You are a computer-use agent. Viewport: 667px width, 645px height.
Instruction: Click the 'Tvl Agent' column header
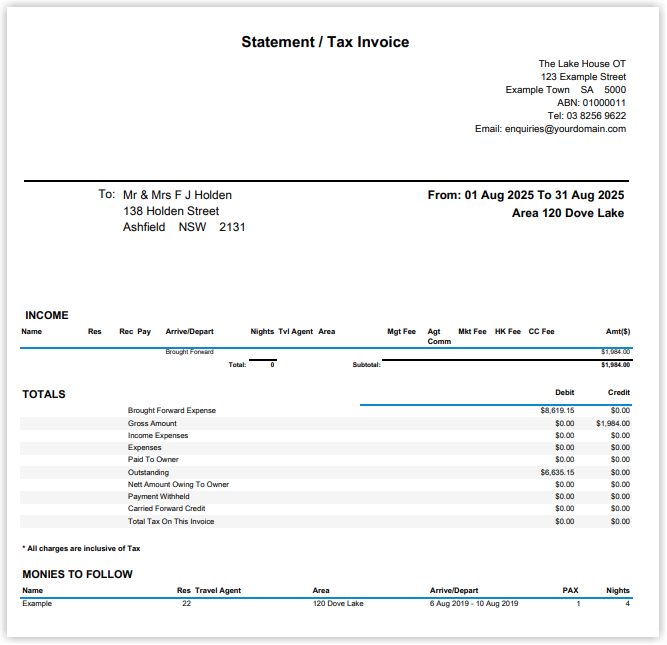pyautogui.click(x=295, y=331)
